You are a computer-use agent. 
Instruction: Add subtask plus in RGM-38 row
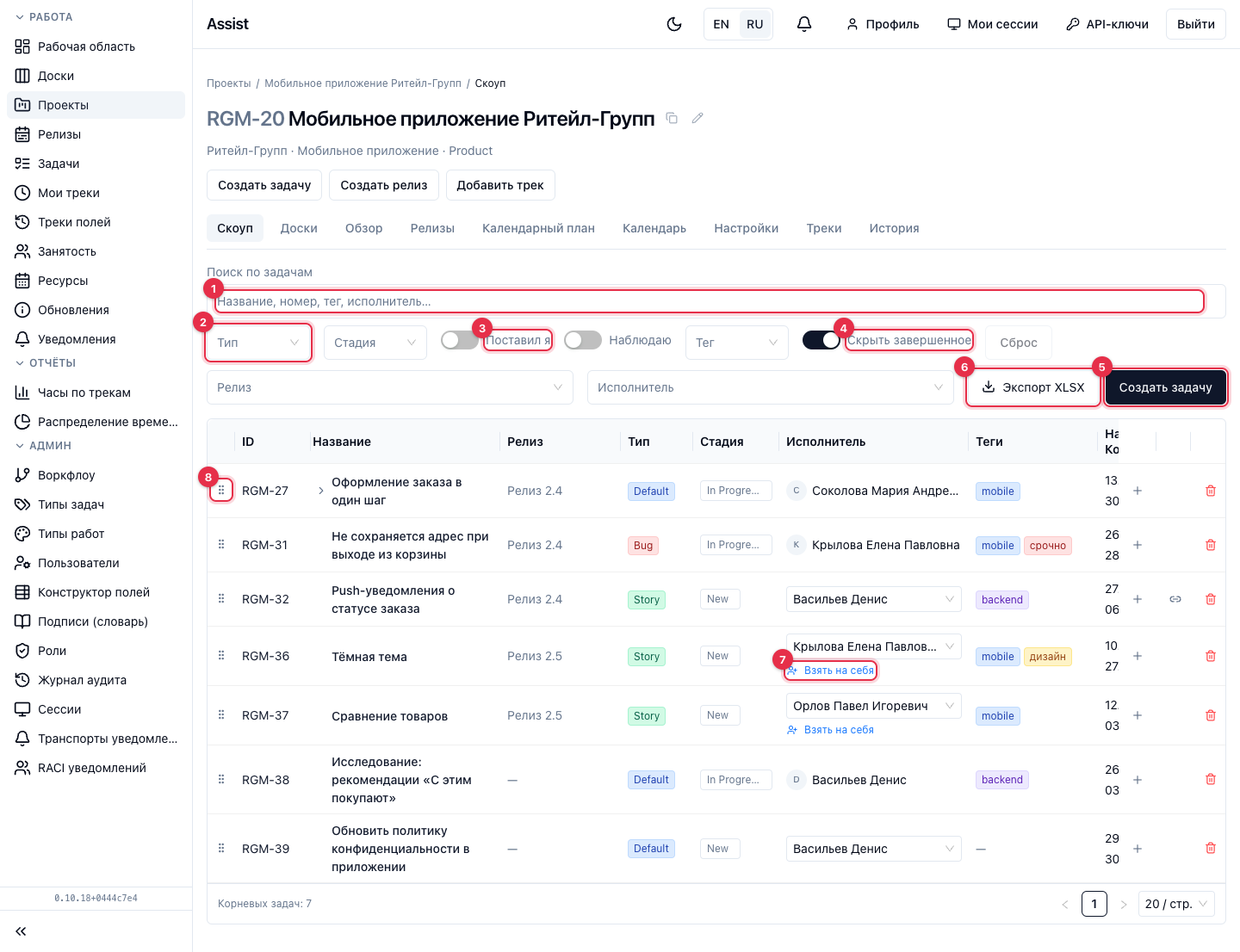tap(1138, 780)
